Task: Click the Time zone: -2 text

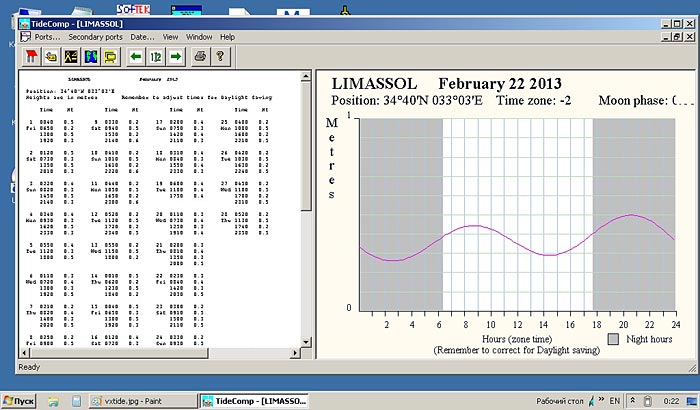Action: (x=533, y=100)
